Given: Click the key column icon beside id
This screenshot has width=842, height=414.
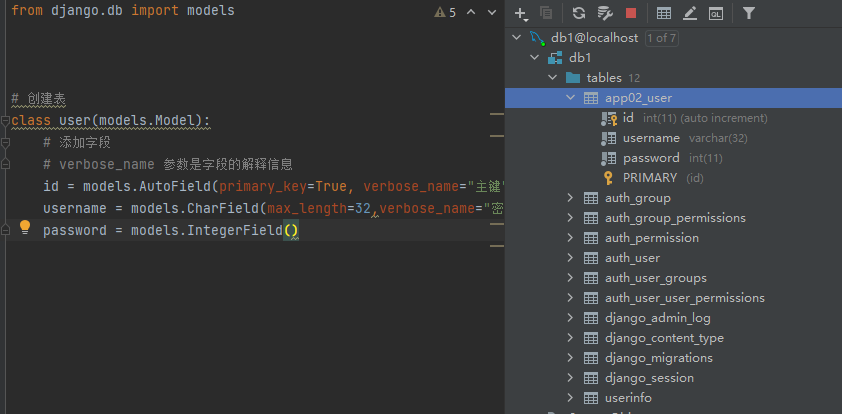Looking at the screenshot, I should tap(608, 118).
